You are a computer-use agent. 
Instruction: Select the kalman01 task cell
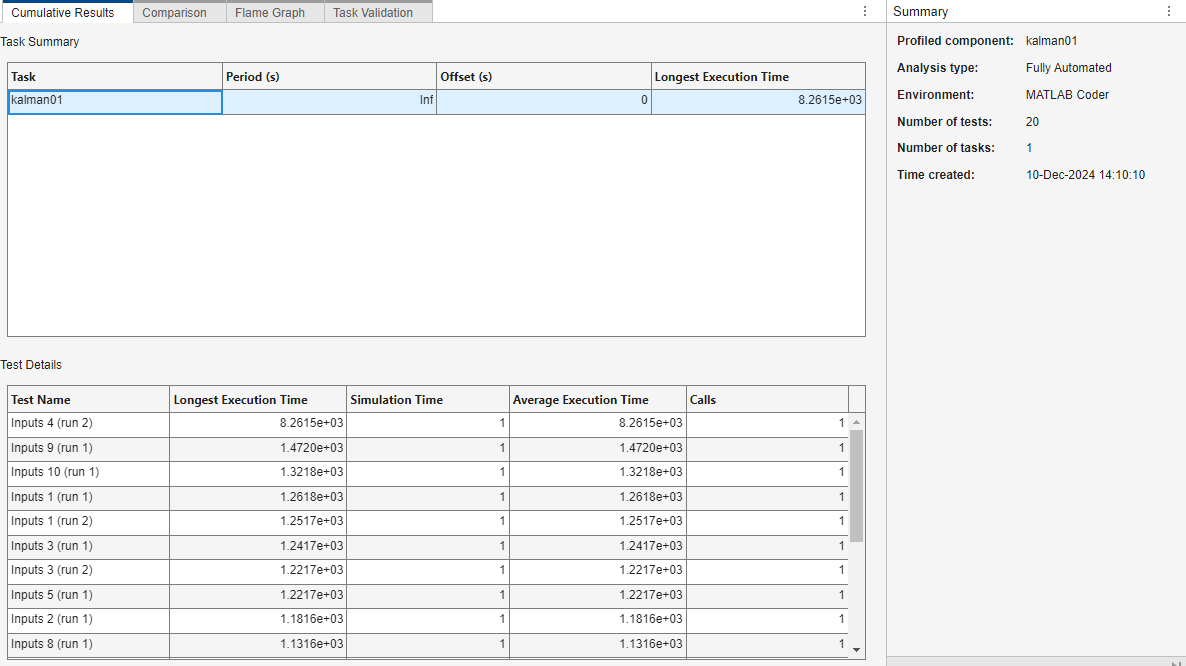[x=114, y=101]
